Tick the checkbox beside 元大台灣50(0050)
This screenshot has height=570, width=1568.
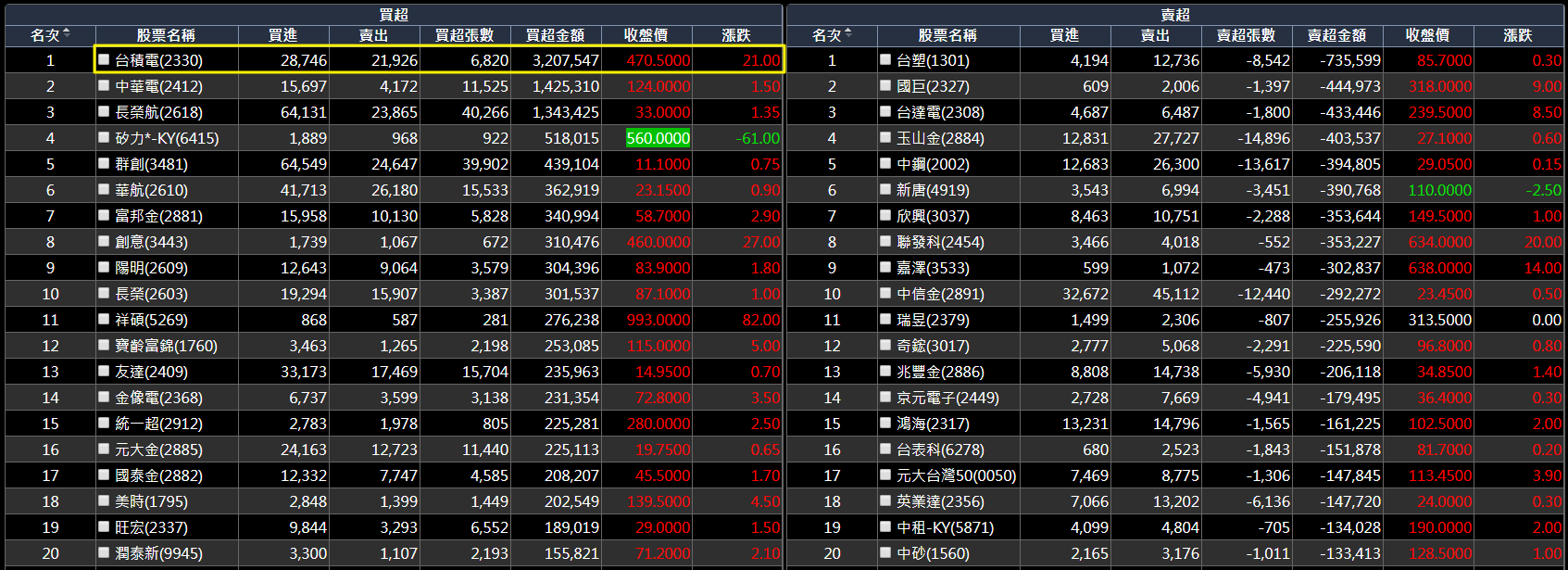[885, 475]
